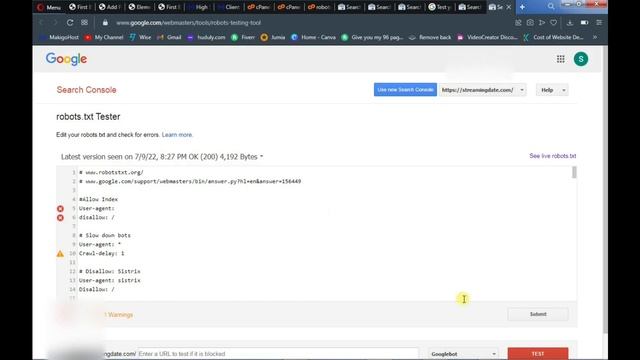Image resolution: width=640 pixels, height=360 pixels.
Task: Click the battery saver icon
Action: (x=584, y=23)
